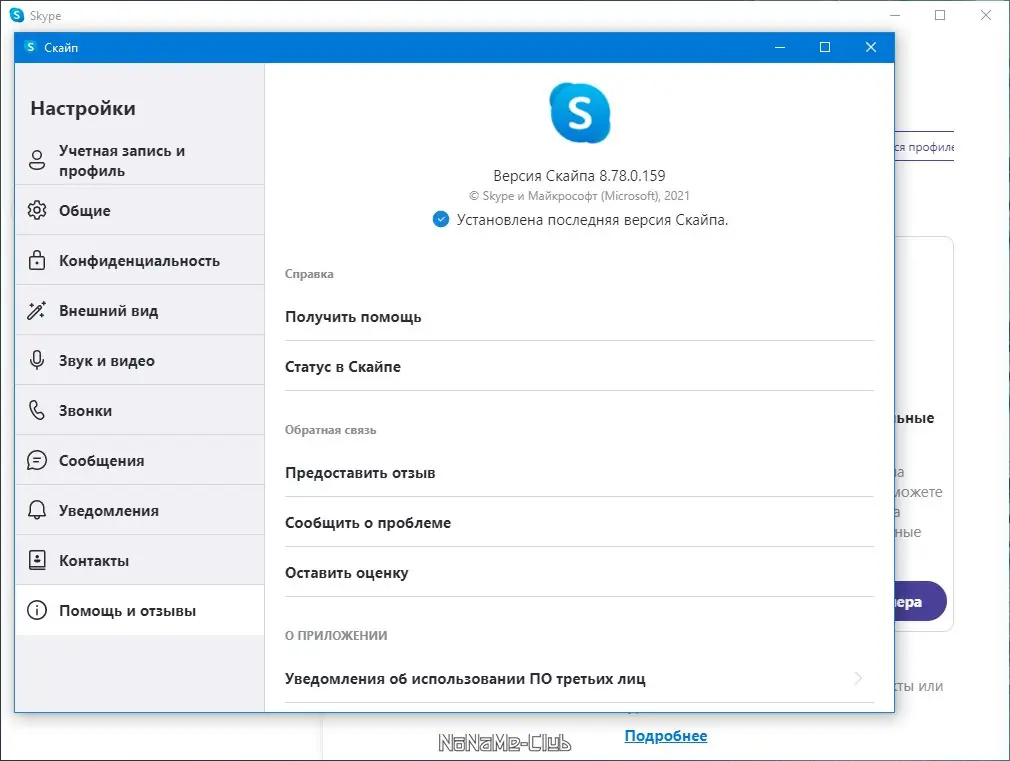The height and width of the screenshot is (761, 1010).
Task: Click the Skype icon in Скайп title bar
Action: (x=30, y=47)
